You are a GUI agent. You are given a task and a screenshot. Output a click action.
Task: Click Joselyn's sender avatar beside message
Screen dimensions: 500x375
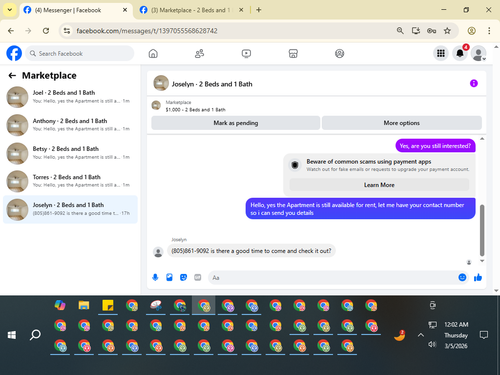point(158,252)
